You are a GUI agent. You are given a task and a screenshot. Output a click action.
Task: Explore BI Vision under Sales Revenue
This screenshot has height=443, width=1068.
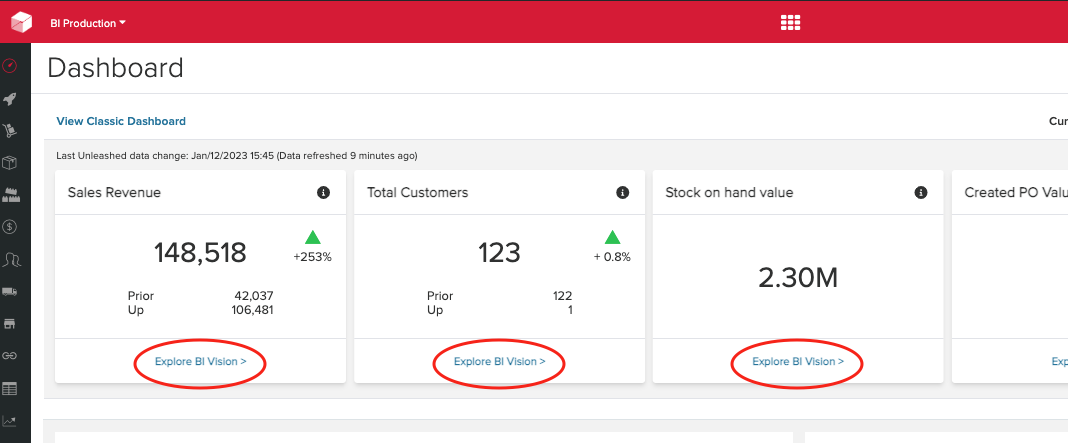(200, 362)
